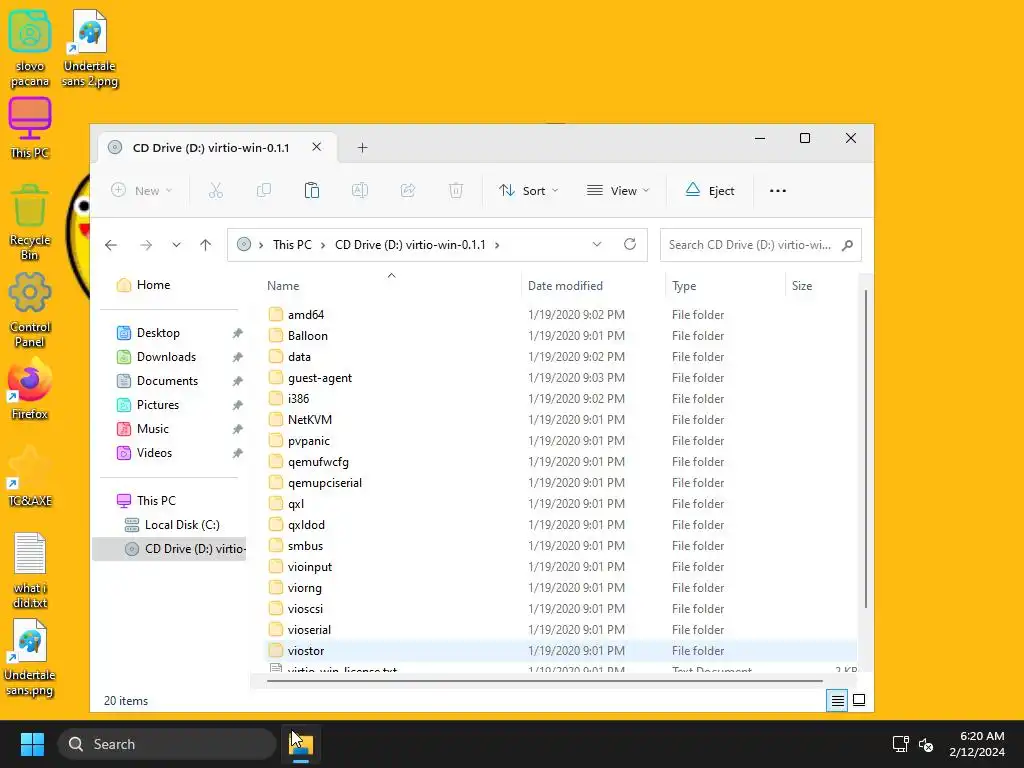1024x768 pixels.
Task: Click CD Drive (D:) breadcrumb segment
Action: pos(410,245)
